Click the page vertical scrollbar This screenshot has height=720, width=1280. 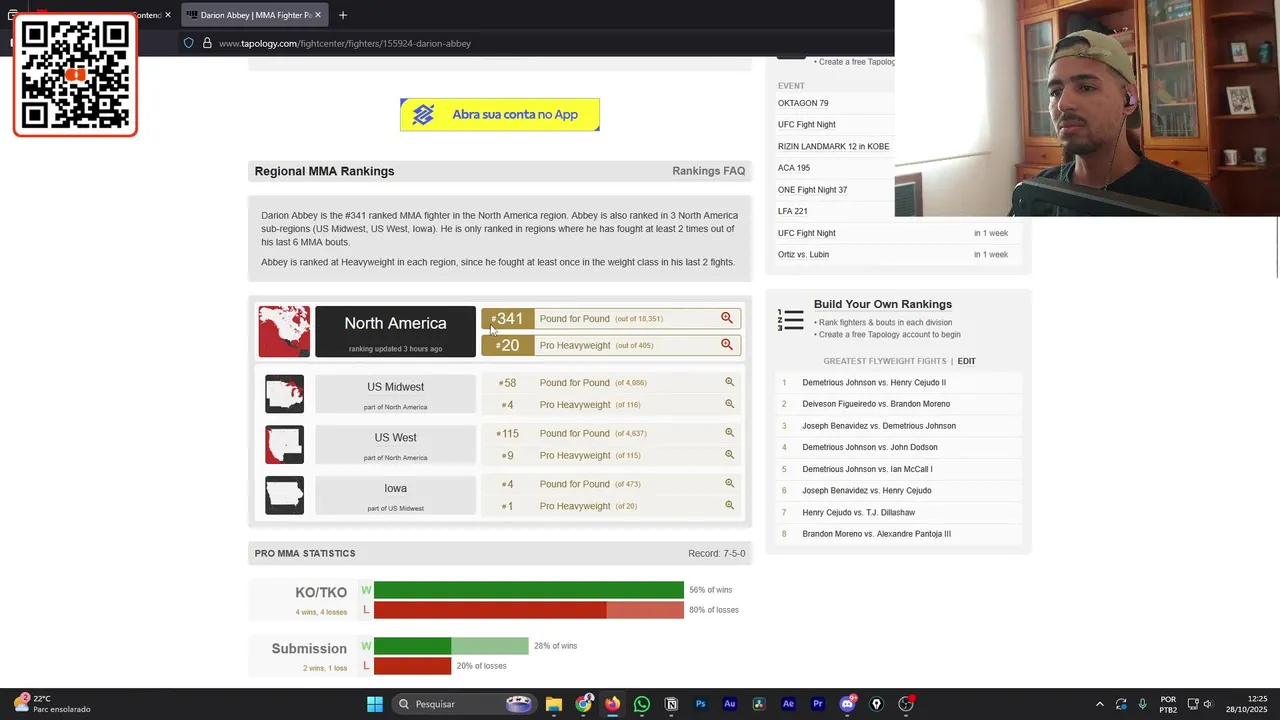(x=1275, y=248)
